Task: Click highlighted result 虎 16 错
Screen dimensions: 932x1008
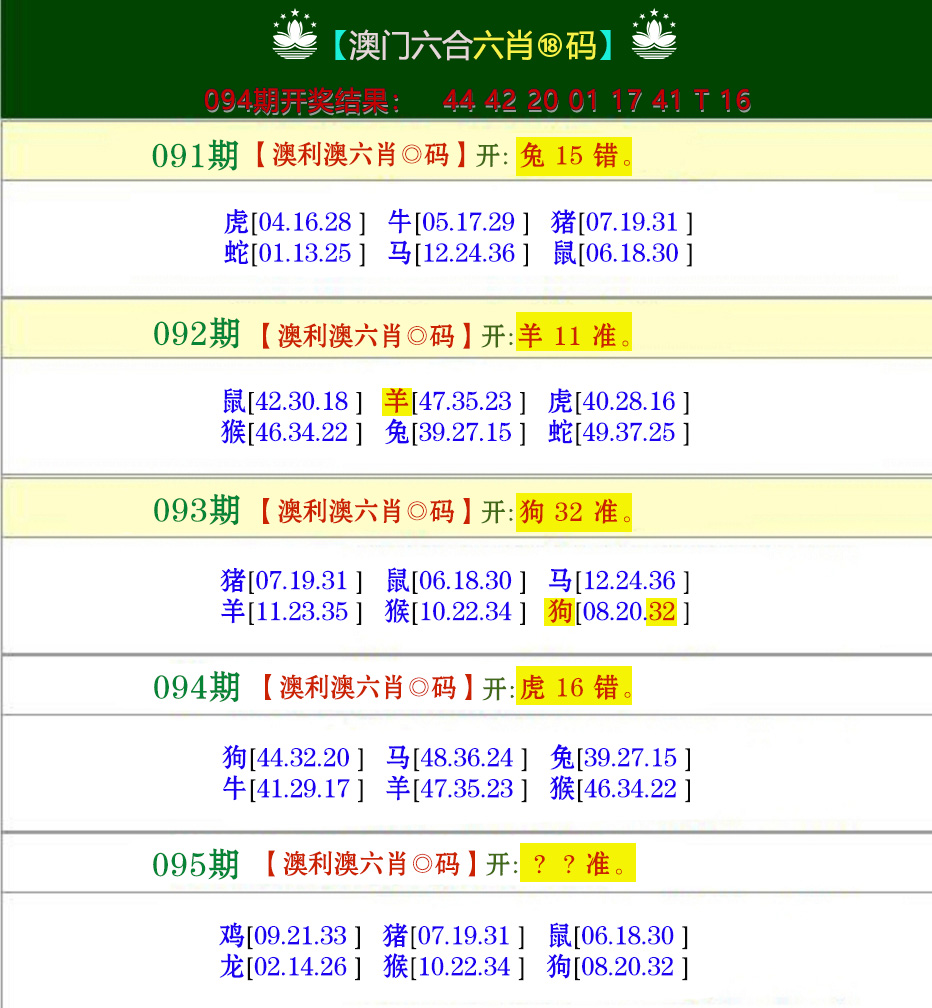Action: pyautogui.click(x=574, y=687)
